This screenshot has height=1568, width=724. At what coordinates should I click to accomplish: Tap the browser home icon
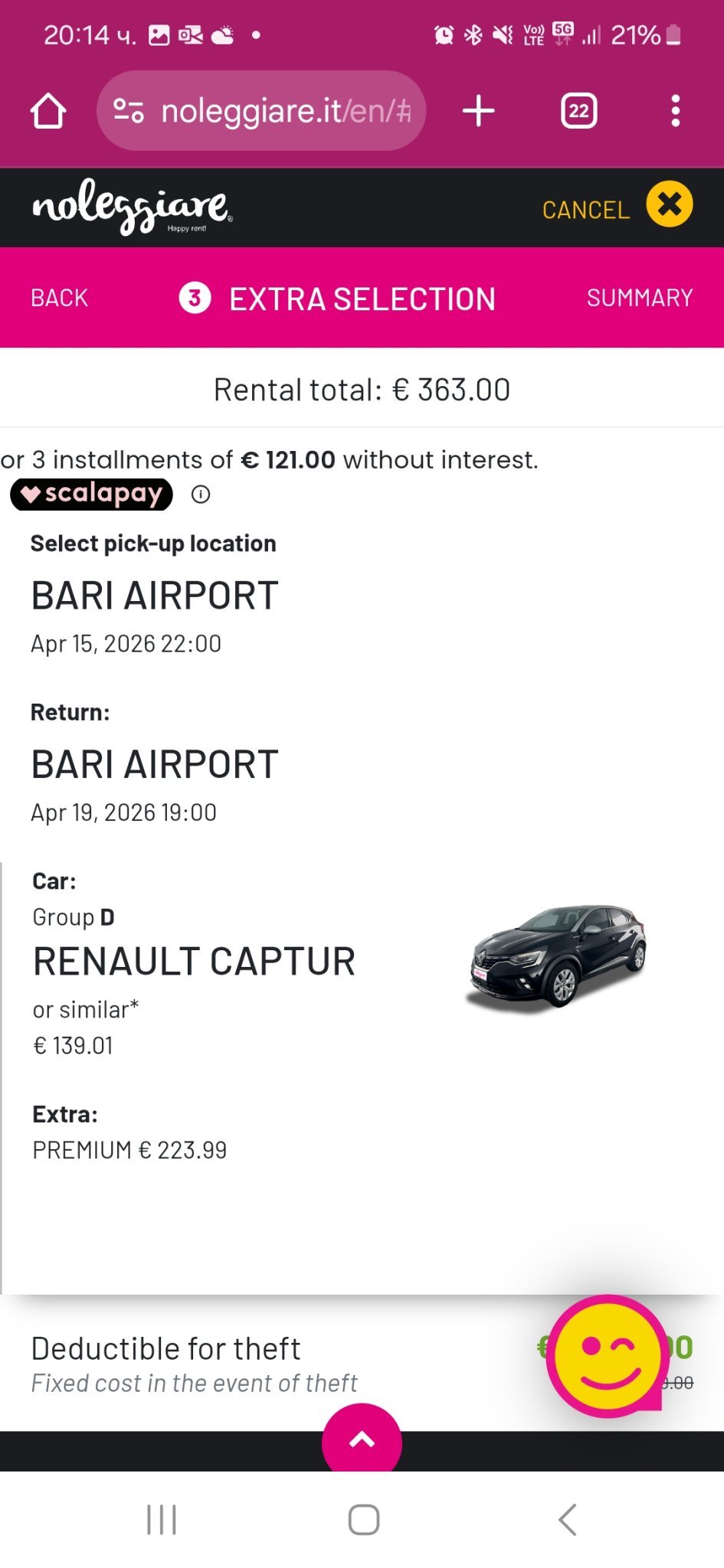click(48, 111)
